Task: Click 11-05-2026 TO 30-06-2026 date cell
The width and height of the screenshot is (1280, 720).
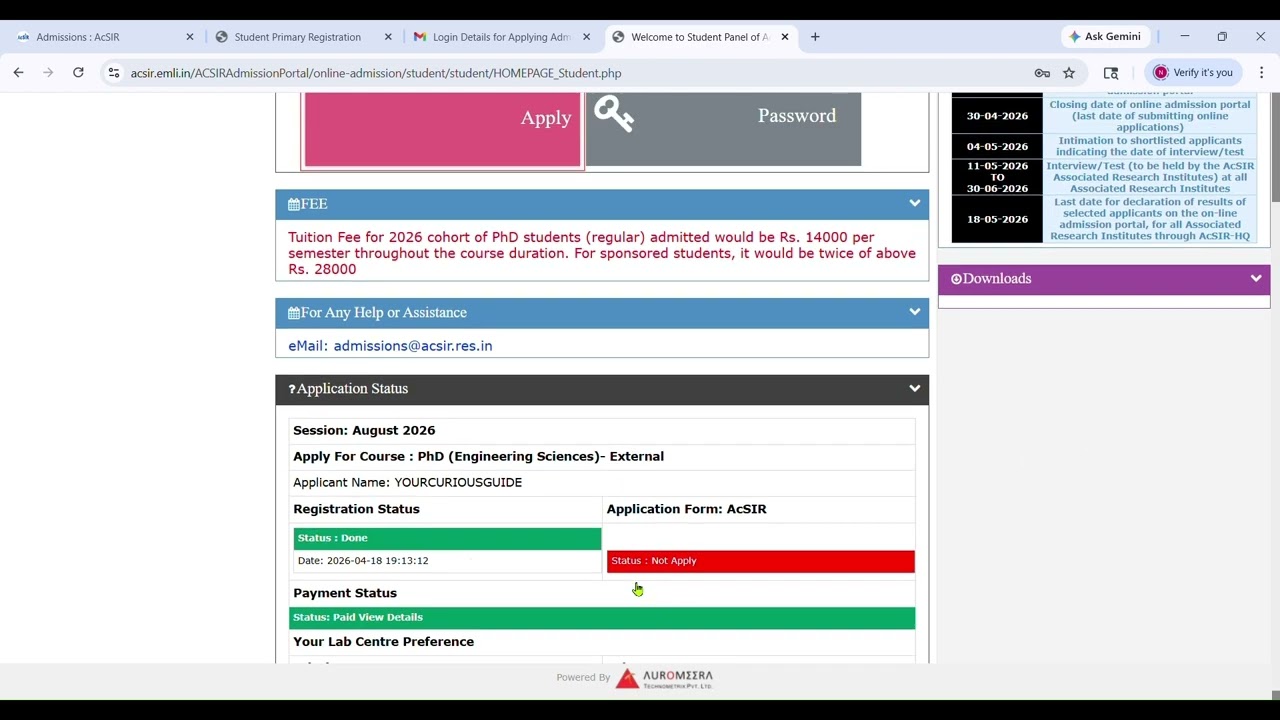Action: [x=997, y=177]
